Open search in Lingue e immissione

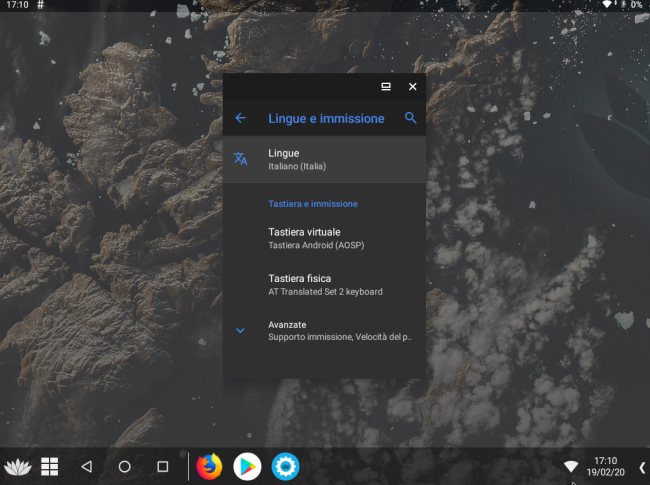(x=410, y=118)
